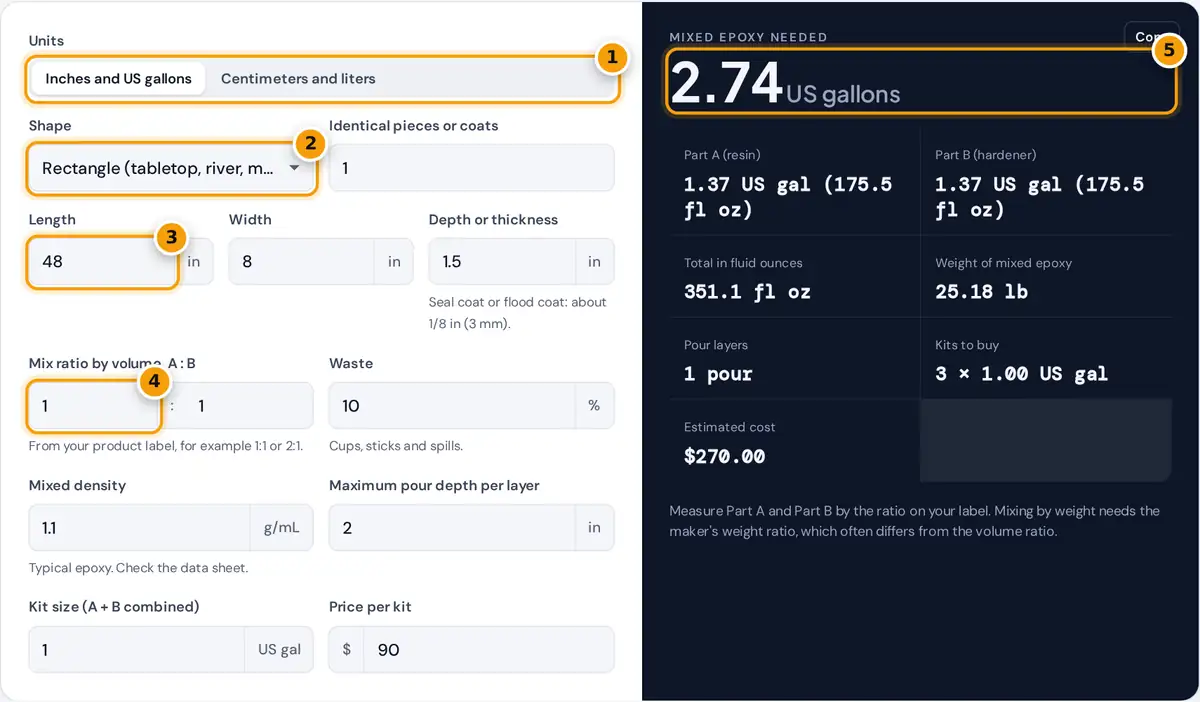Click the 351.1 fl oz total
1200x702 pixels.
747,292
